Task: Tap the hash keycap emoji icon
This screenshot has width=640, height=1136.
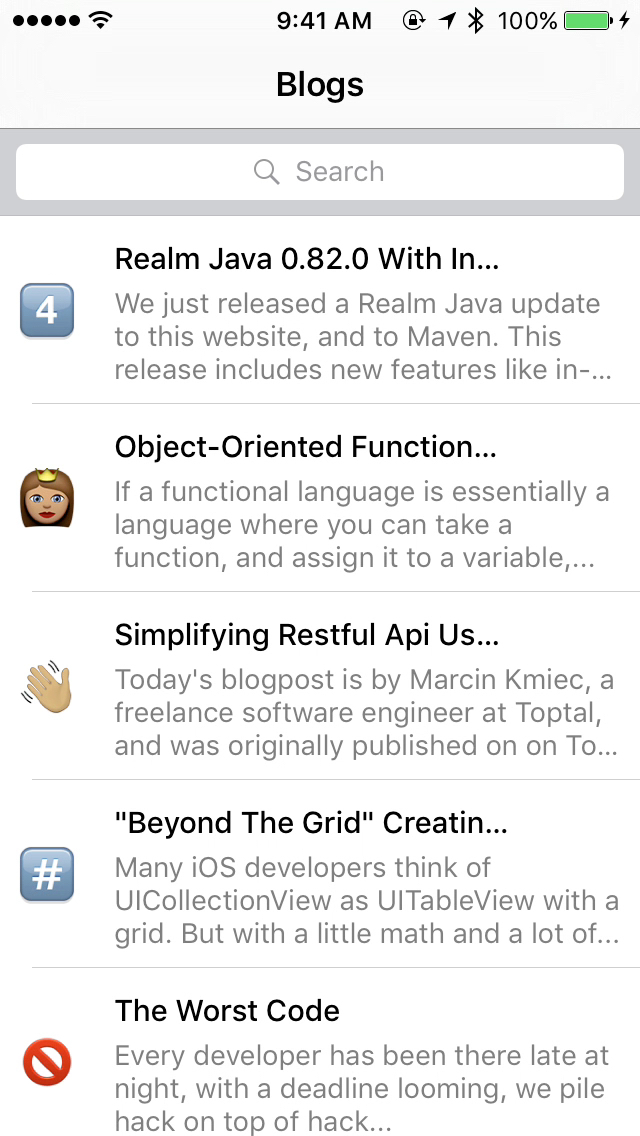Action: 47,874
